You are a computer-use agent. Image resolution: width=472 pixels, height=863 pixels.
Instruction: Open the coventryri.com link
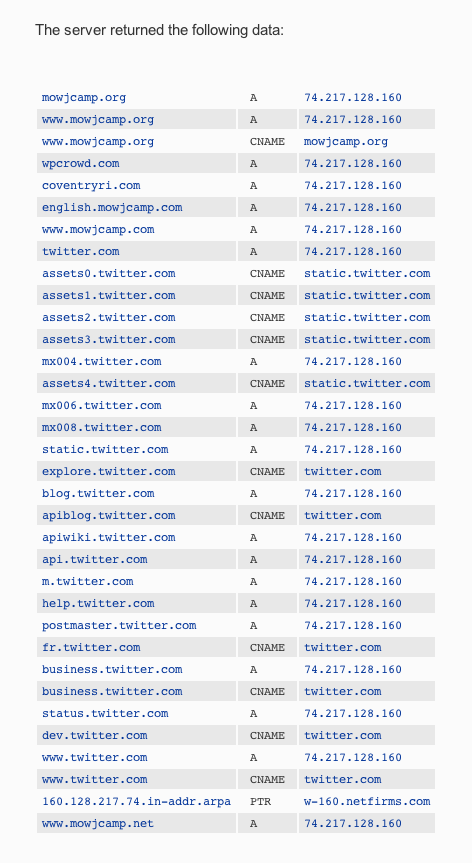(91, 185)
